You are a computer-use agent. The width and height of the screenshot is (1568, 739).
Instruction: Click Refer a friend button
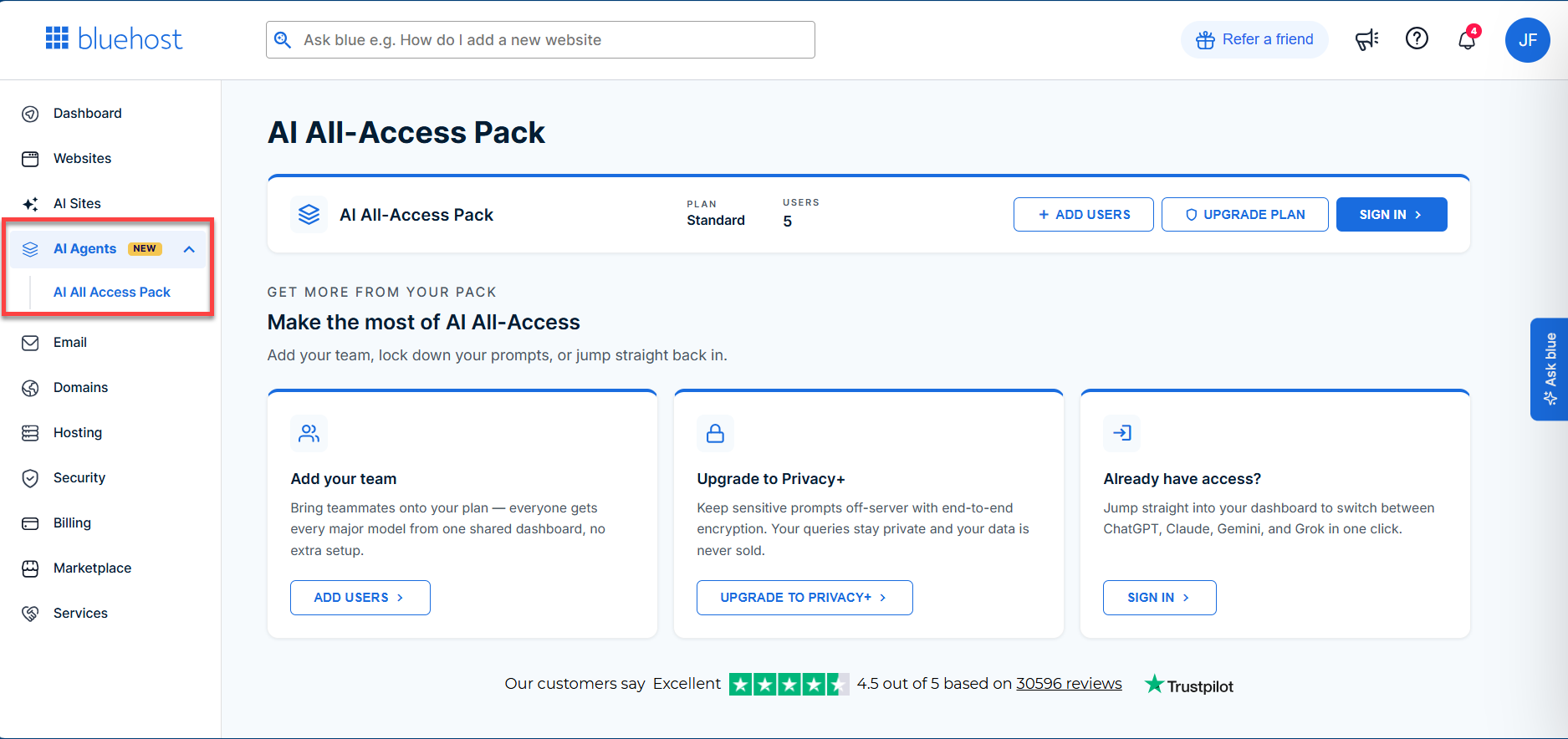1254,39
